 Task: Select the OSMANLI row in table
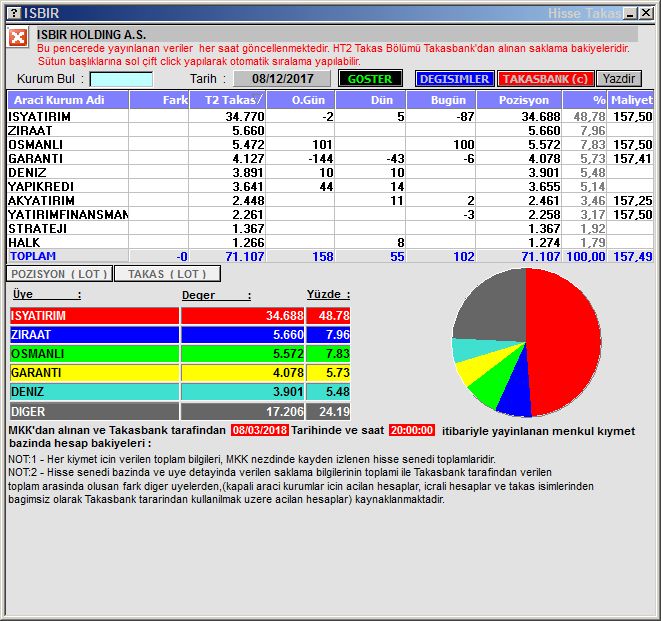point(330,144)
